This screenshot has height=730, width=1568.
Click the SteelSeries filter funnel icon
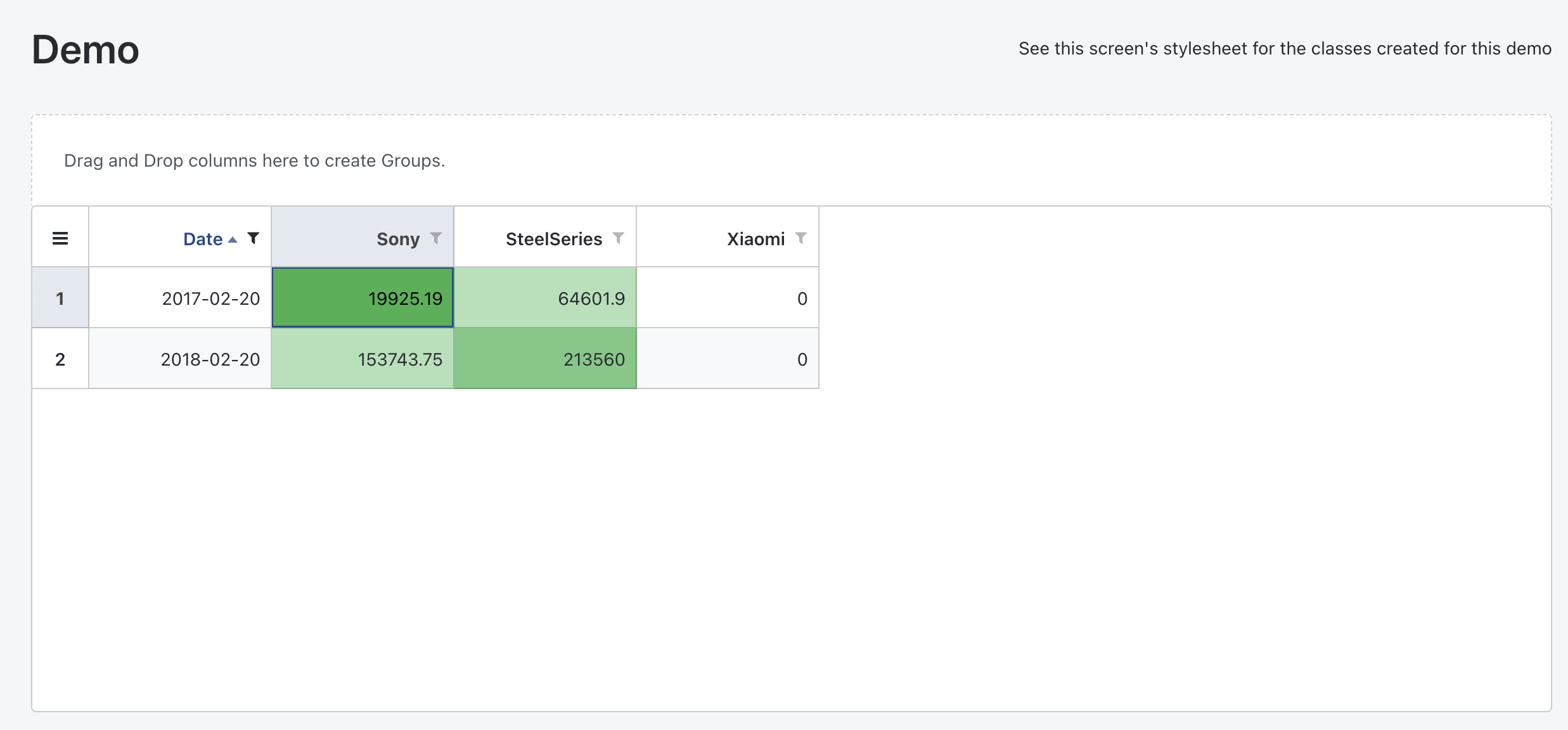pyautogui.click(x=619, y=238)
